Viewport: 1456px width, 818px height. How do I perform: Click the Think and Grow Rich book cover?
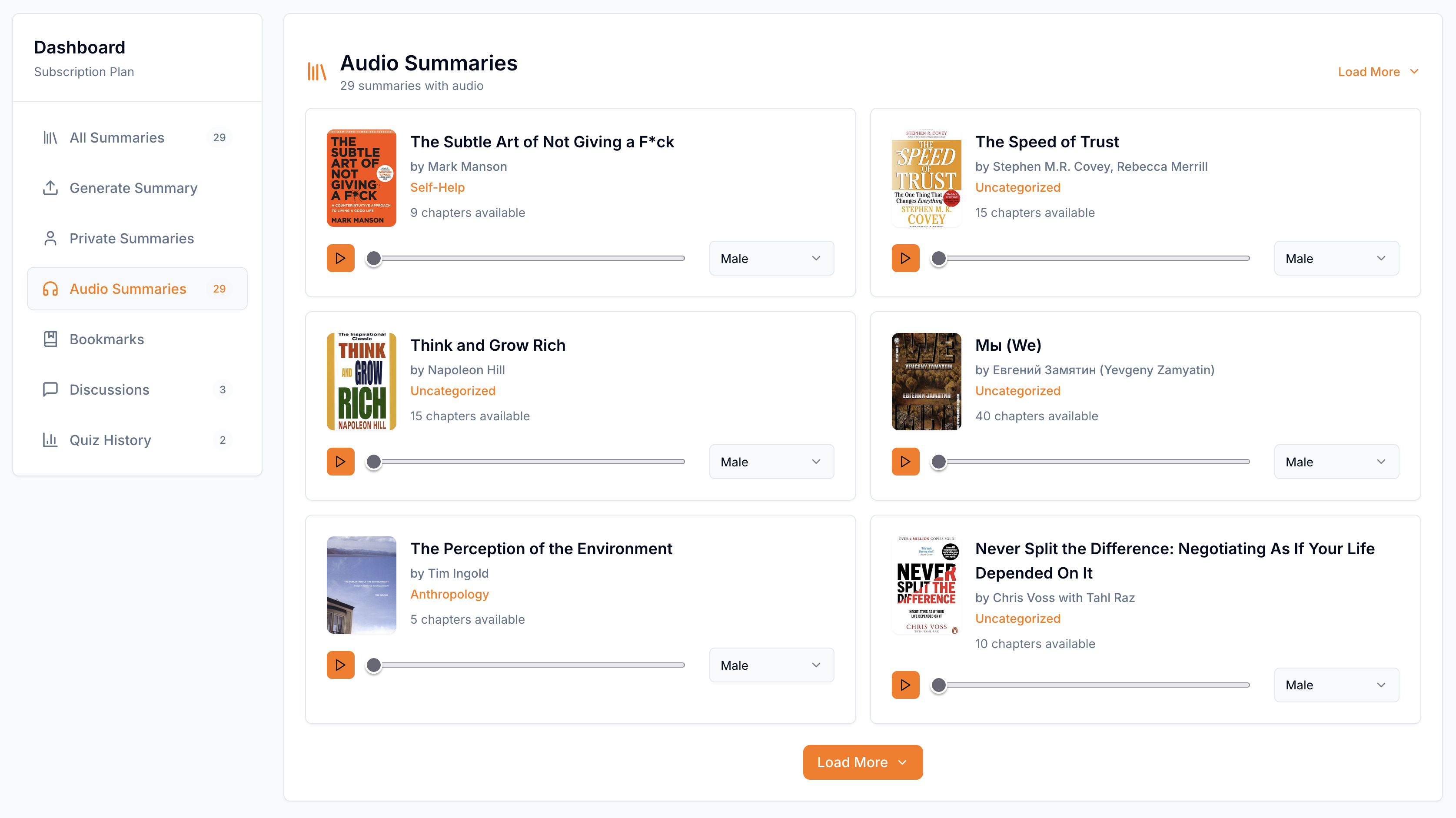click(361, 382)
